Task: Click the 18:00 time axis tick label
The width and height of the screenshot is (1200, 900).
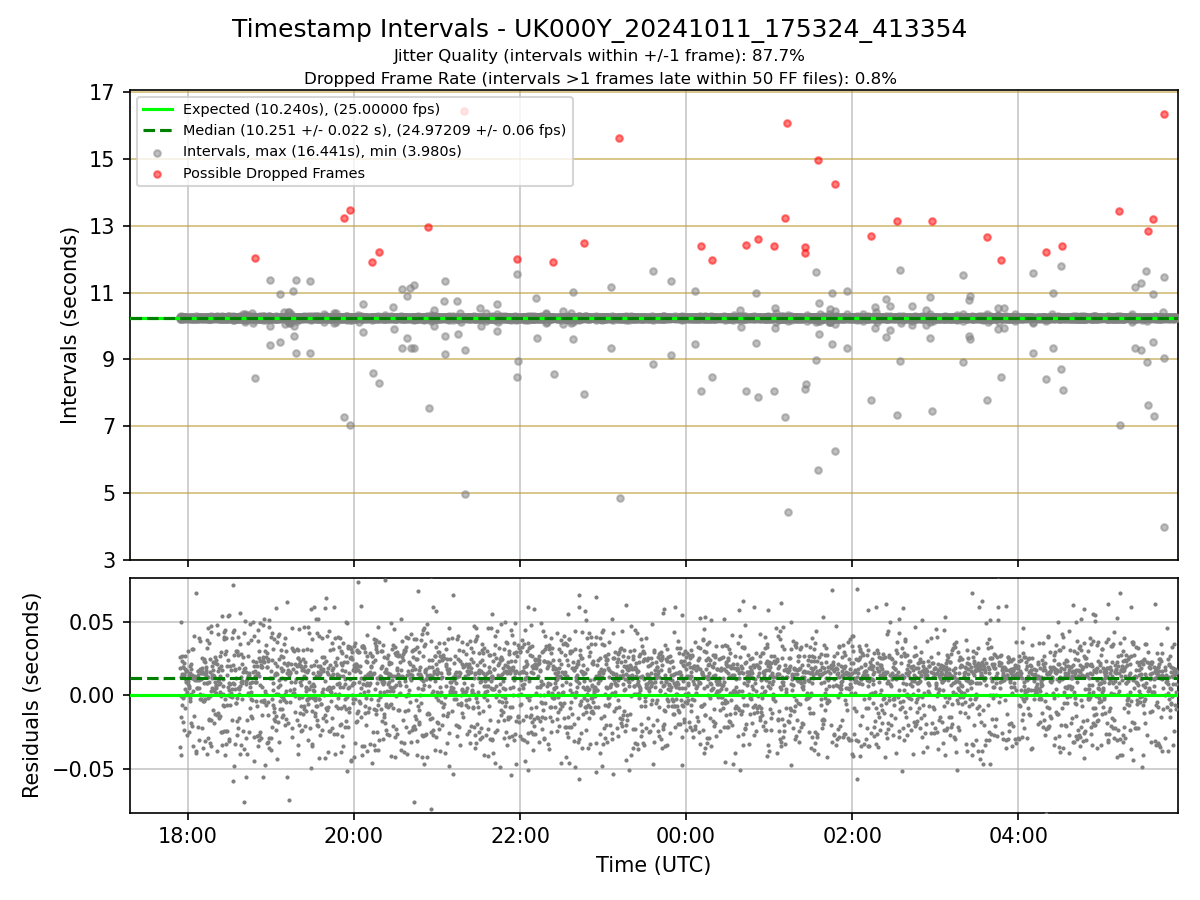Action: tap(187, 833)
